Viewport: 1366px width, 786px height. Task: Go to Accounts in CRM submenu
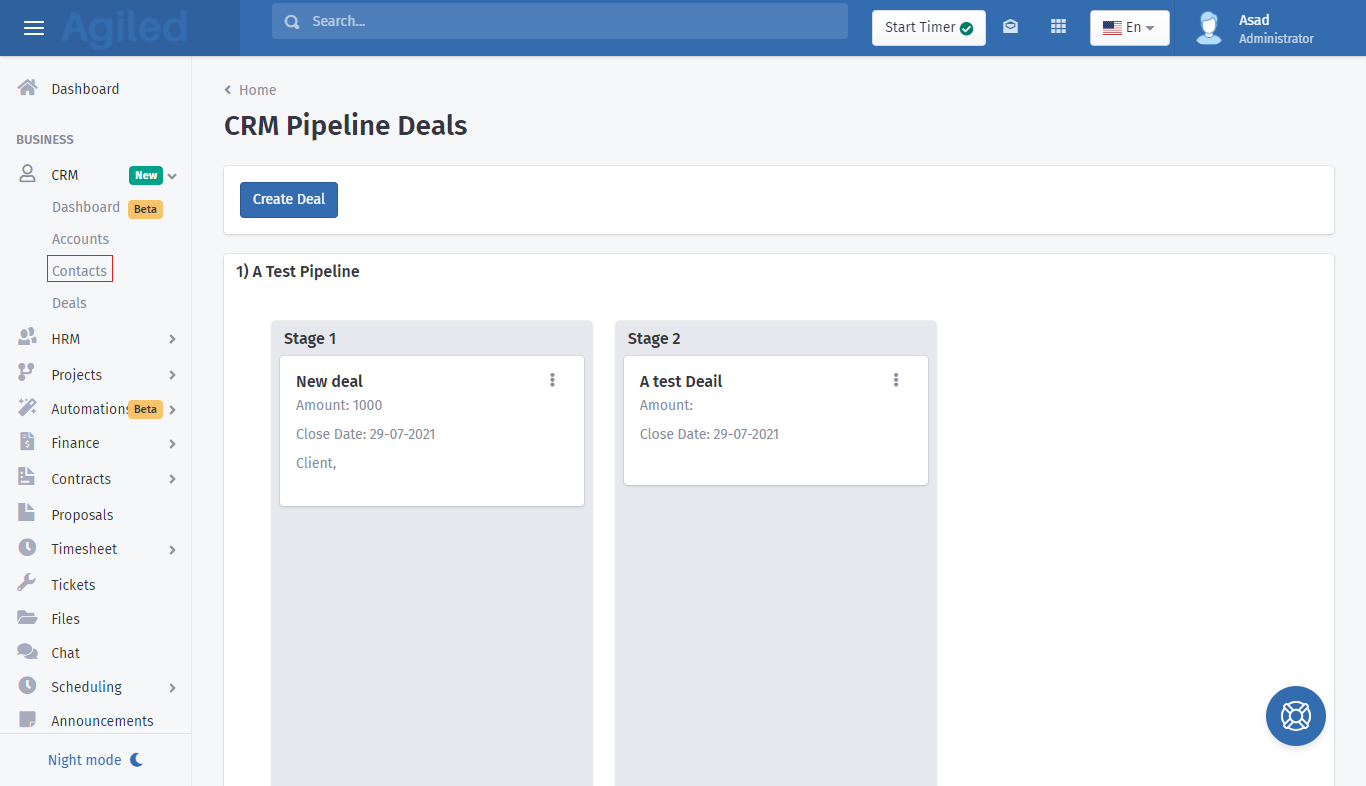(80, 239)
